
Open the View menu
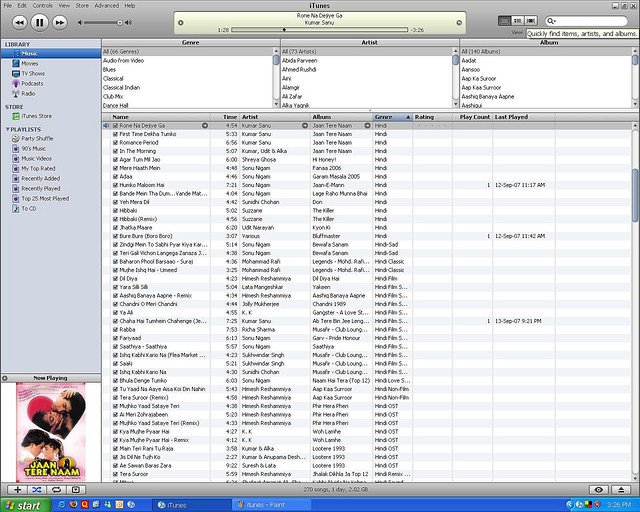pos(64,6)
